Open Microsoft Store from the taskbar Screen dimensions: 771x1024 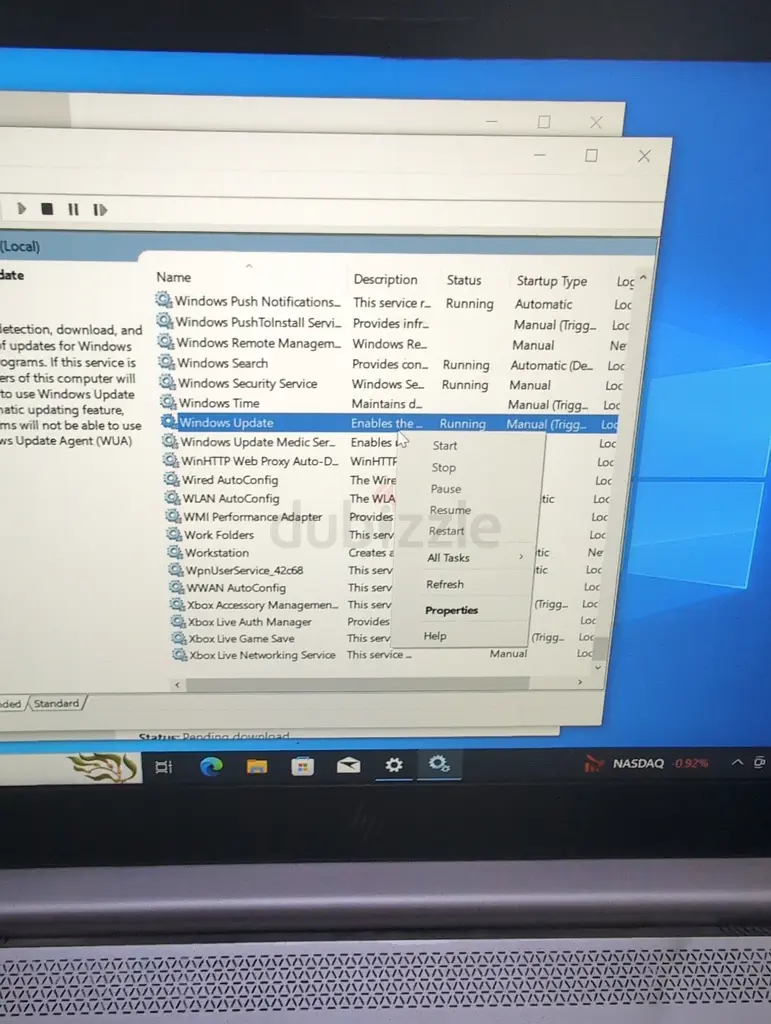(302, 766)
